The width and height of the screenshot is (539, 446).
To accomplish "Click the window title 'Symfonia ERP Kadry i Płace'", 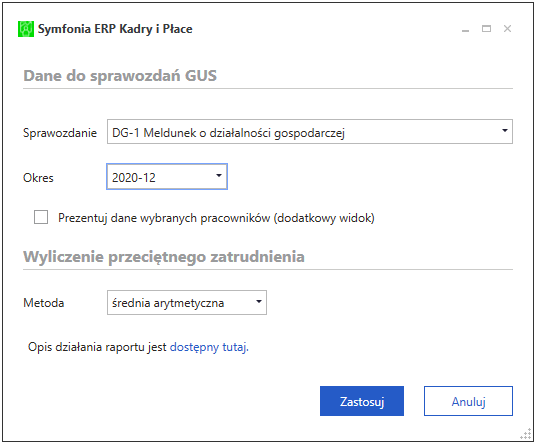I will [115, 29].
